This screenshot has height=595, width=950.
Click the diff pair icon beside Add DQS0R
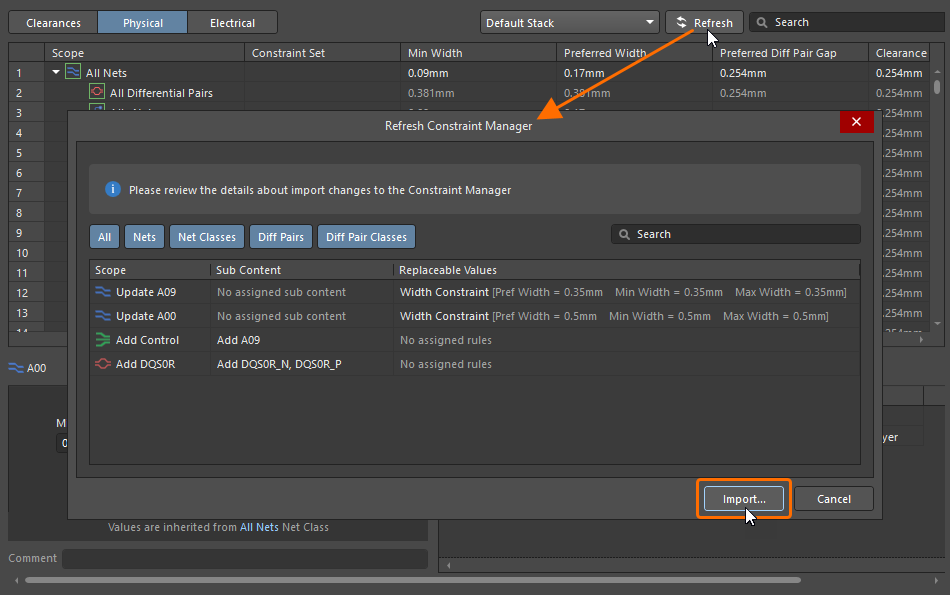(103, 364)
